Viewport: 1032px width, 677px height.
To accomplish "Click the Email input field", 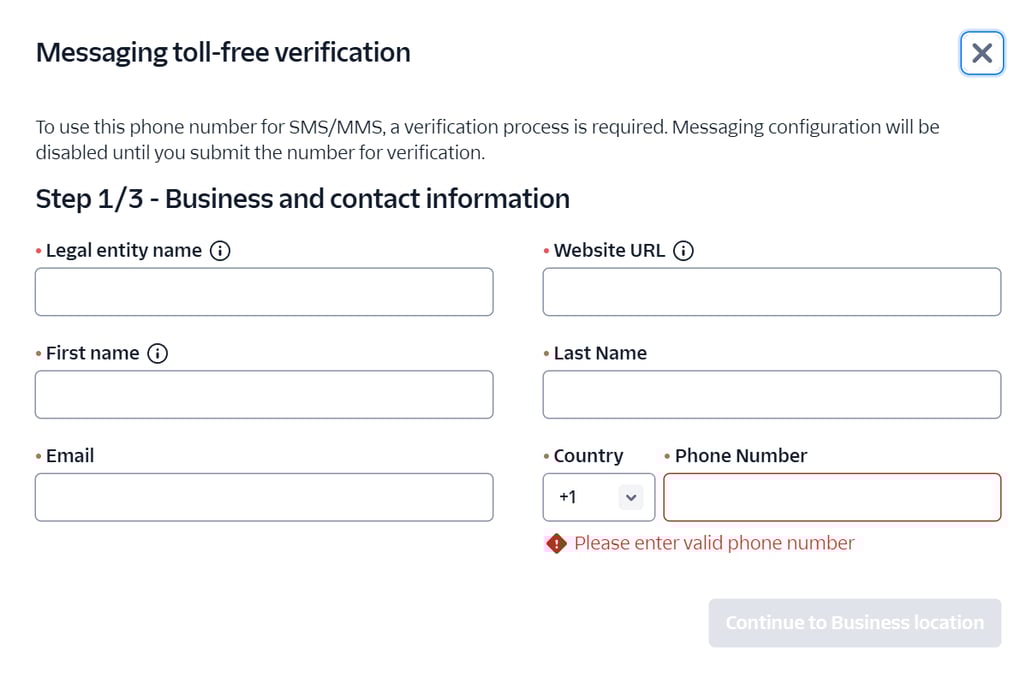I will [x=264, y=496].
